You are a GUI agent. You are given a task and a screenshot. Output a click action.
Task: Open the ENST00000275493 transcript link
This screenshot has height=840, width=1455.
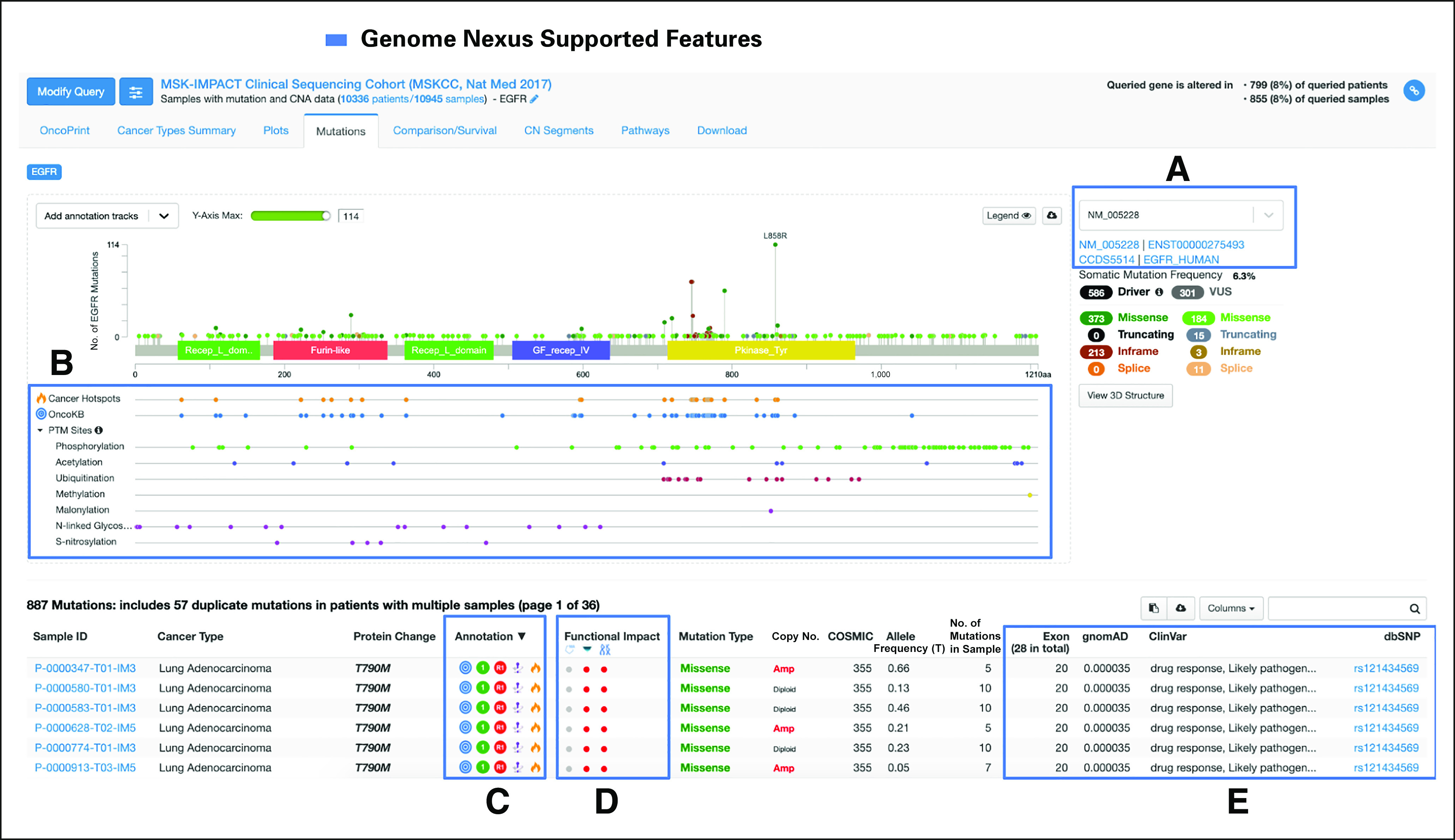(x=1196, y=244)
